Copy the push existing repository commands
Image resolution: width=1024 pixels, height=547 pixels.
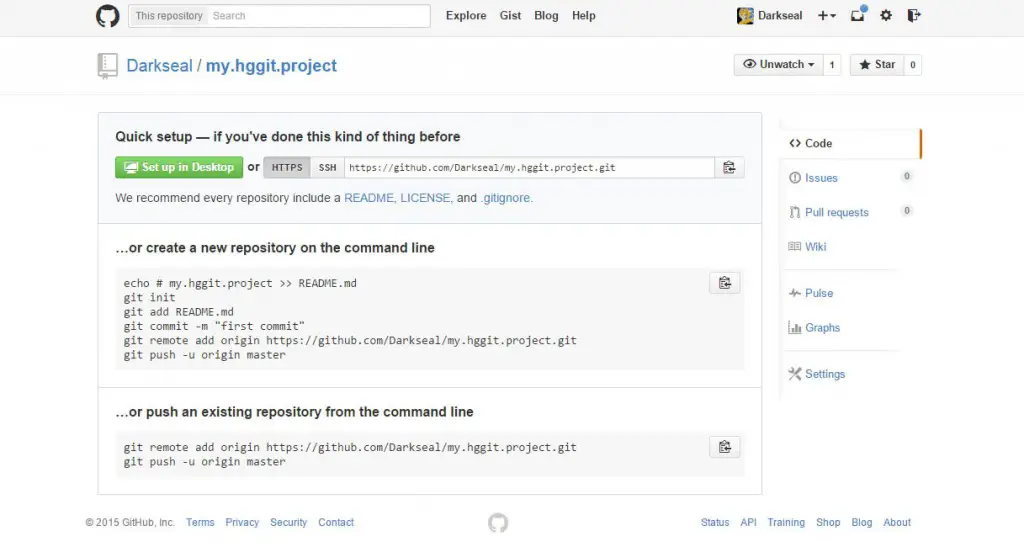pos(724,447)
